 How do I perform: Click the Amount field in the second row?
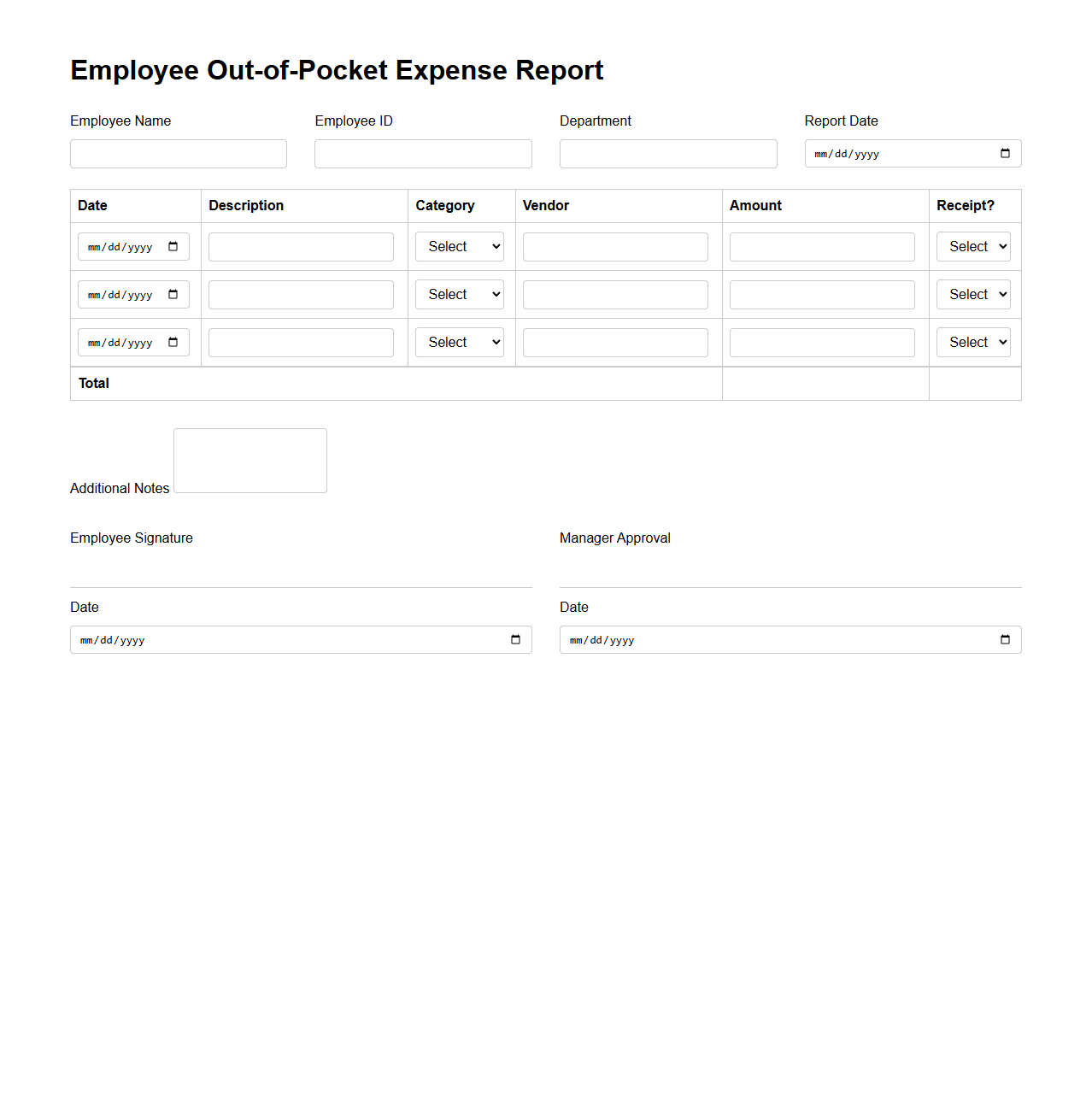[821, 294]
